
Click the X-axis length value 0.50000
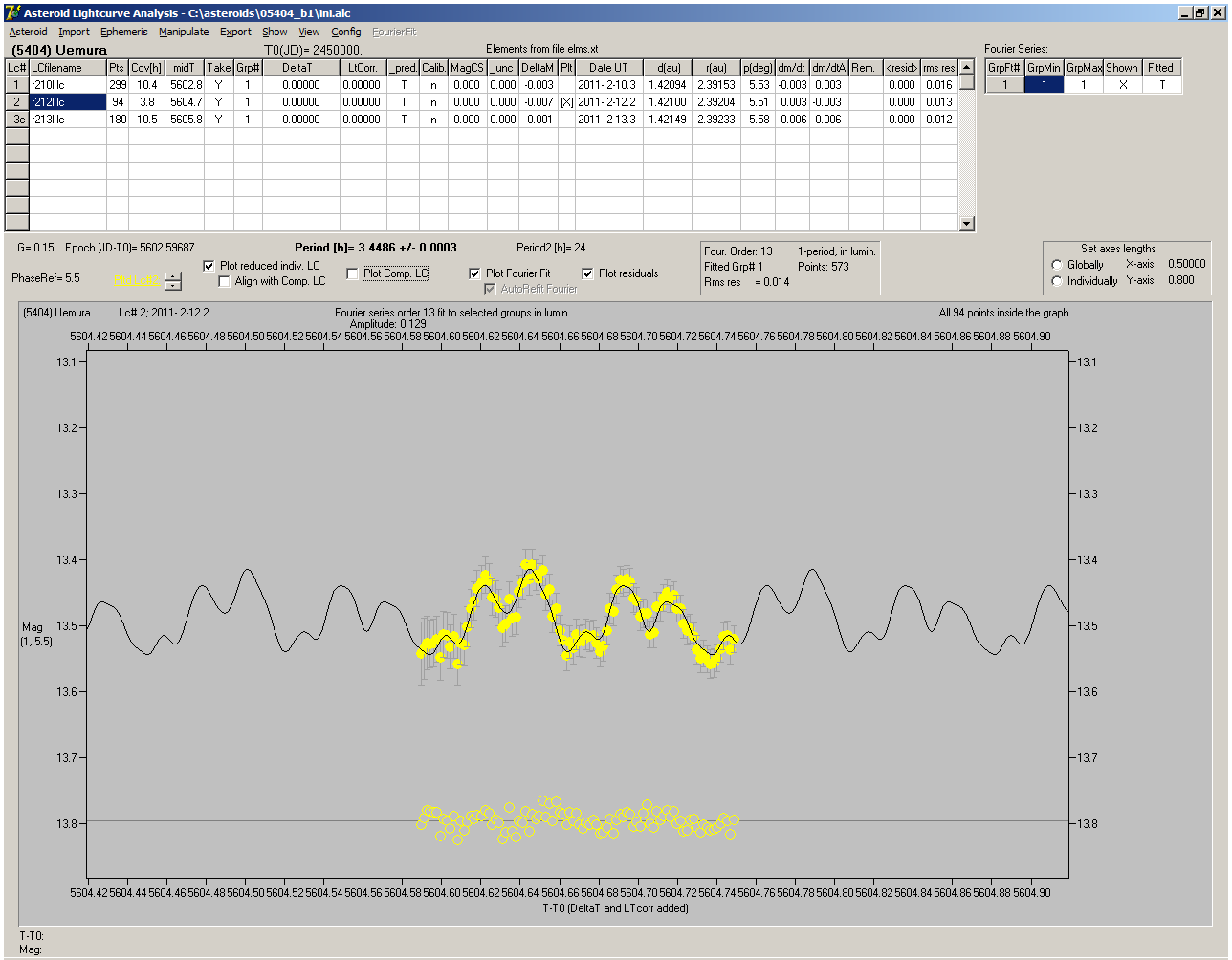click(1187, 264)
